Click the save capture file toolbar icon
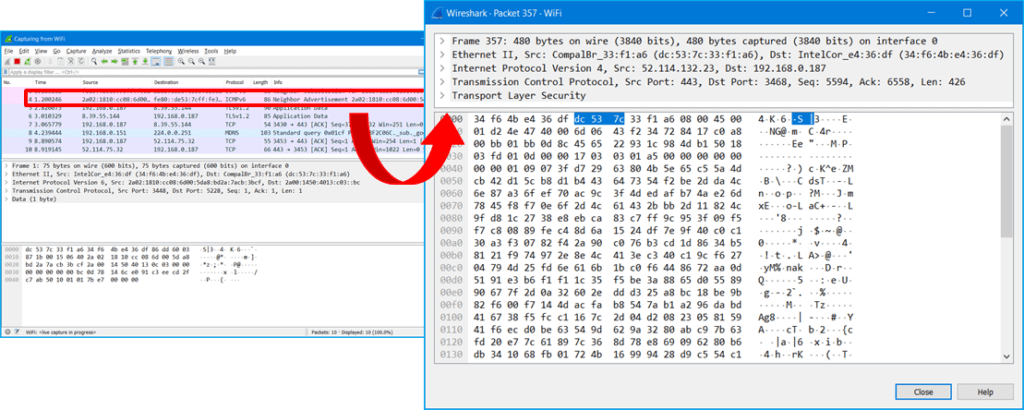1024x410 pixels. 61,61
